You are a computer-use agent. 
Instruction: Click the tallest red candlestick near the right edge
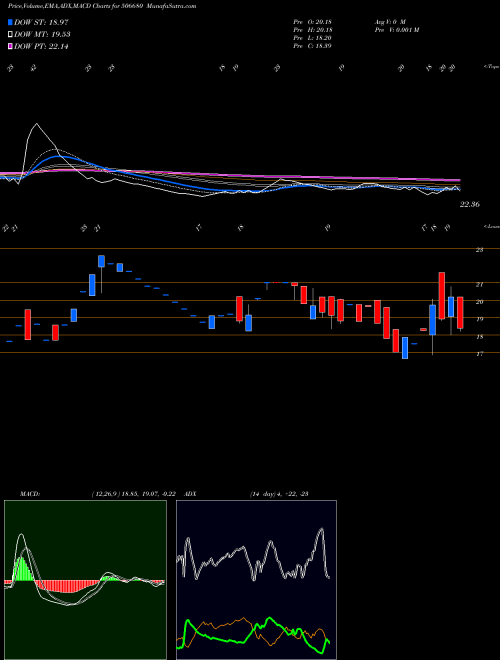(441, 295)
